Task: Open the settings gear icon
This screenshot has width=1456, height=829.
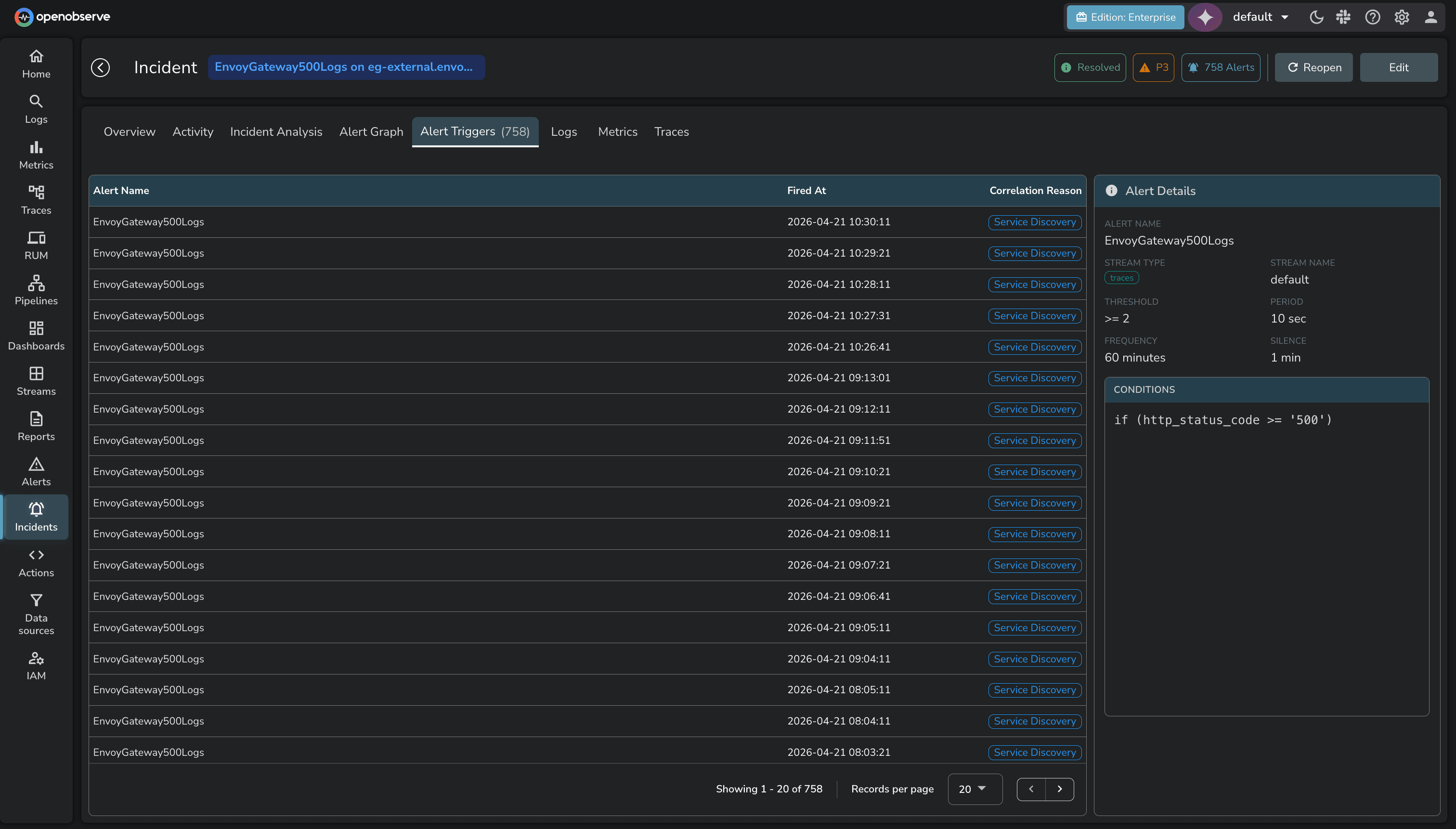Action: 1401,17
